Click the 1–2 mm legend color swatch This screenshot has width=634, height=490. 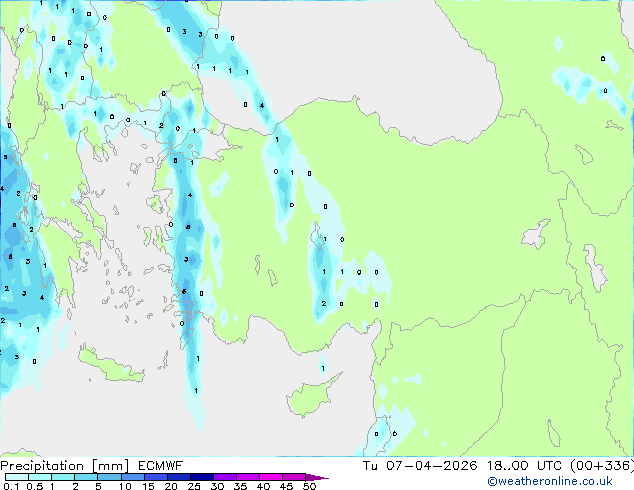point(63,477)
